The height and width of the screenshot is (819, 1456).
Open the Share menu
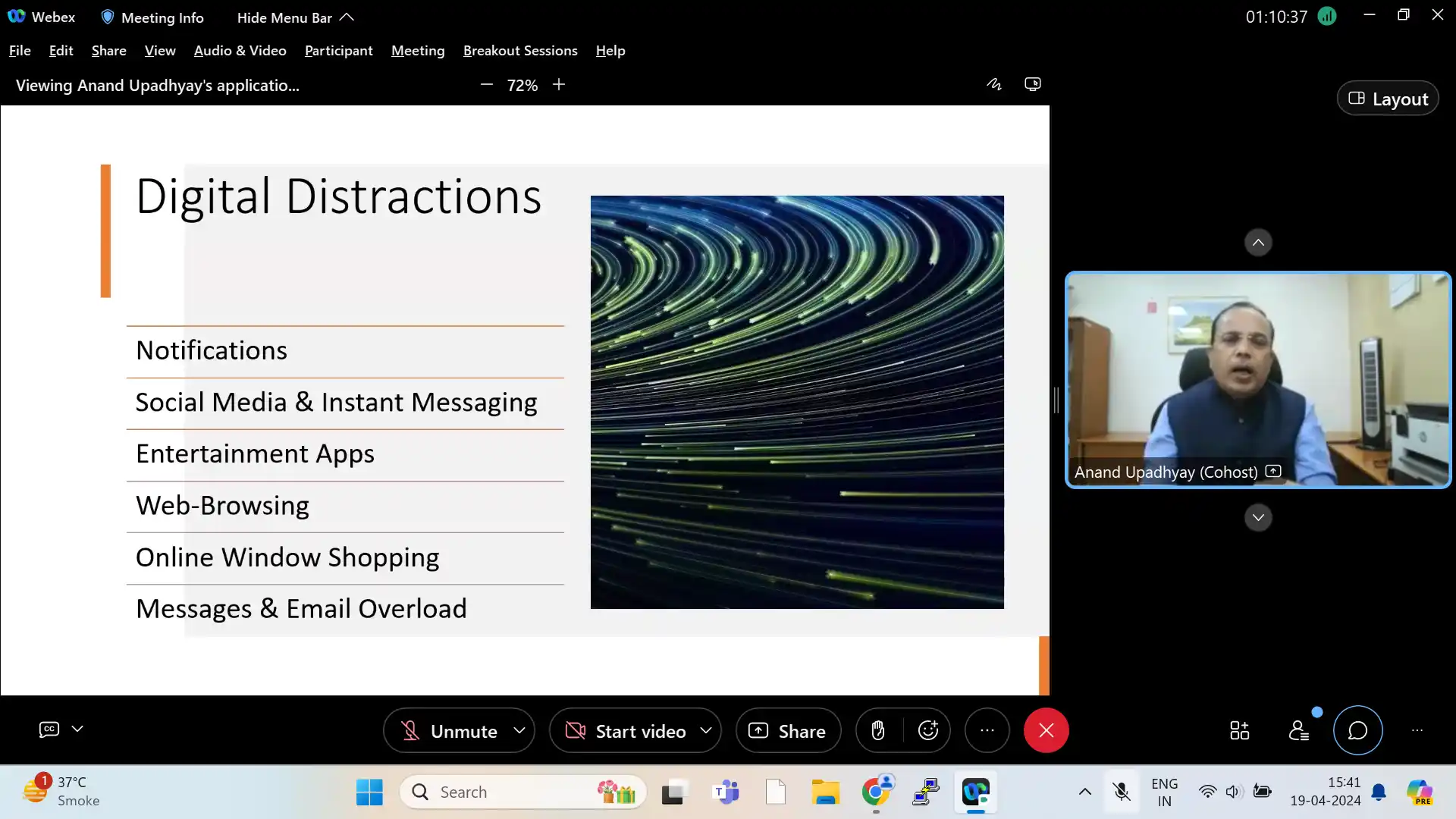click(x=109, y=51)
